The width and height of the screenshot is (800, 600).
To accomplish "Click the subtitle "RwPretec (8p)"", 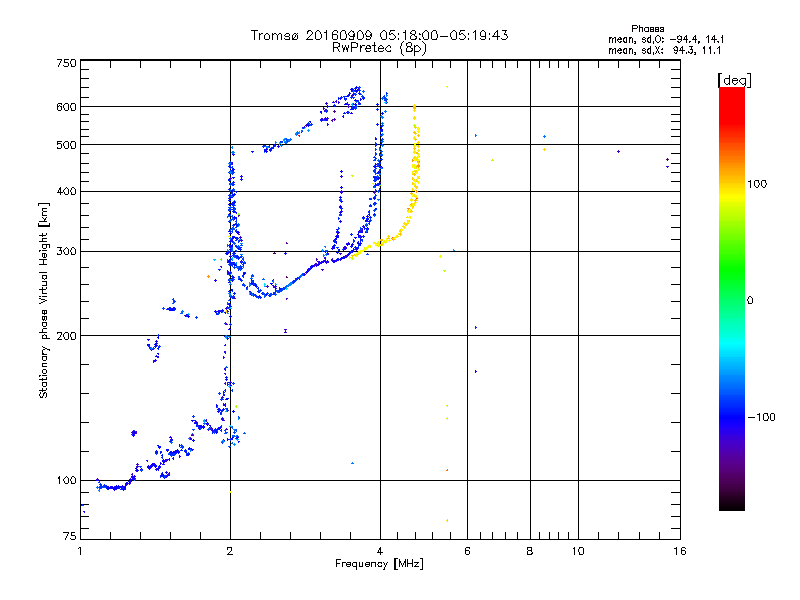I will (379, 47).
